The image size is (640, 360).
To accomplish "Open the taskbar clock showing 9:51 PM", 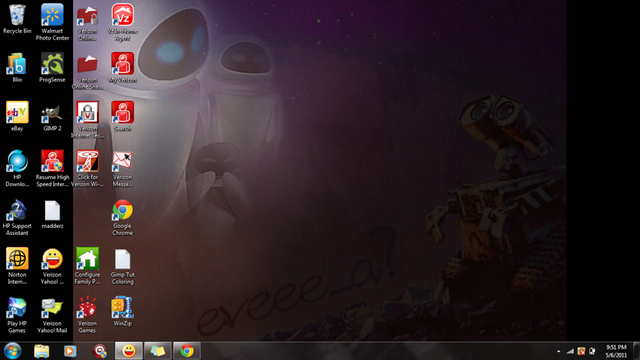I will [616, 351].
